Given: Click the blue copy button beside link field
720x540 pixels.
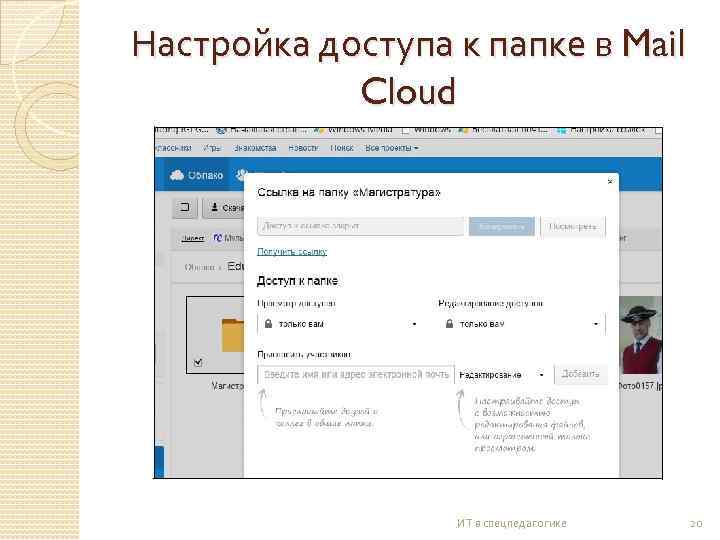Looking at the screenshot, I should (x=501, y=226).
